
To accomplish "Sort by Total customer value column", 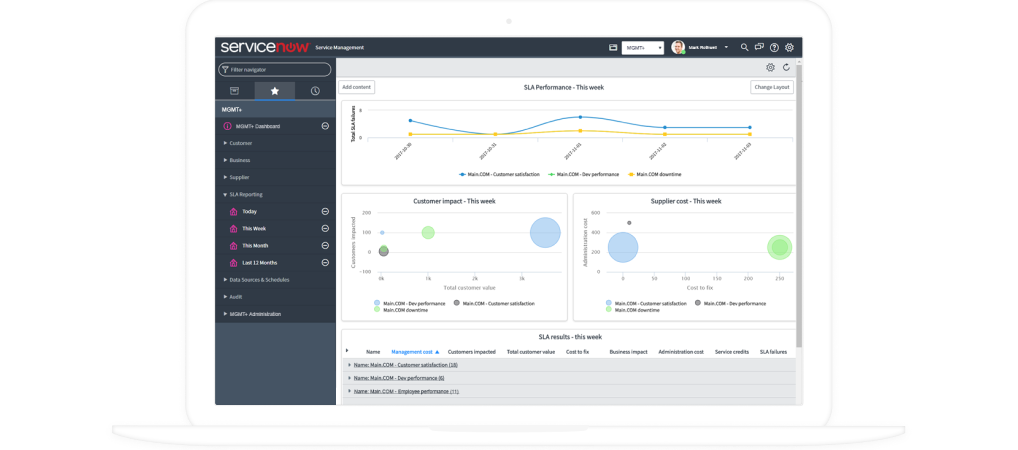I will coord(530,352).
